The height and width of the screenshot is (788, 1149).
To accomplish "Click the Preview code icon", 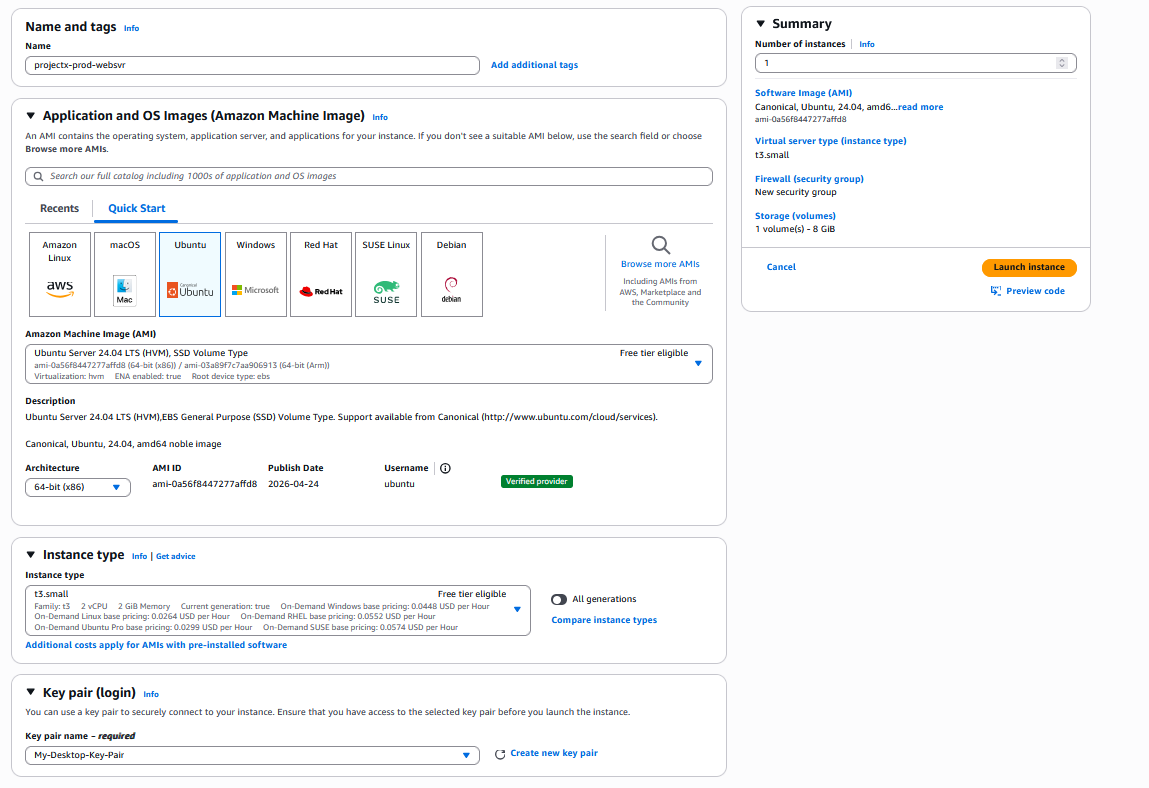I will (996, 291).
